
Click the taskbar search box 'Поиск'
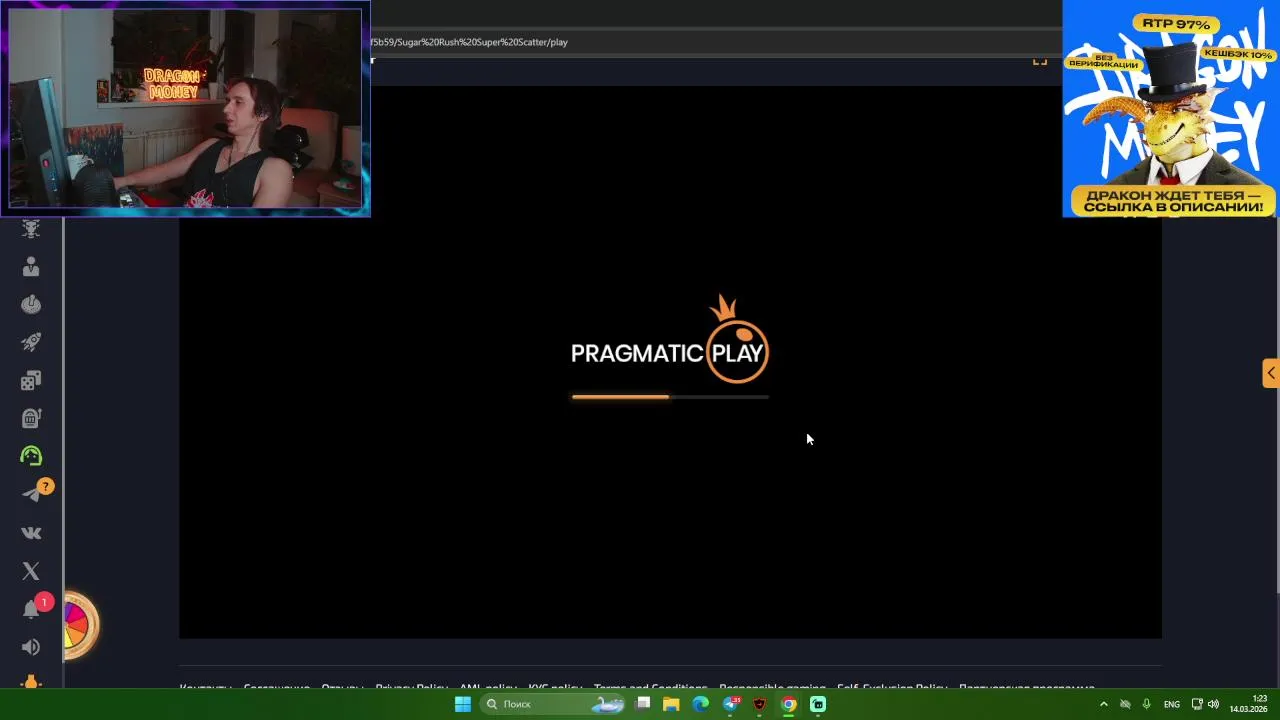[x=553, y=704]
